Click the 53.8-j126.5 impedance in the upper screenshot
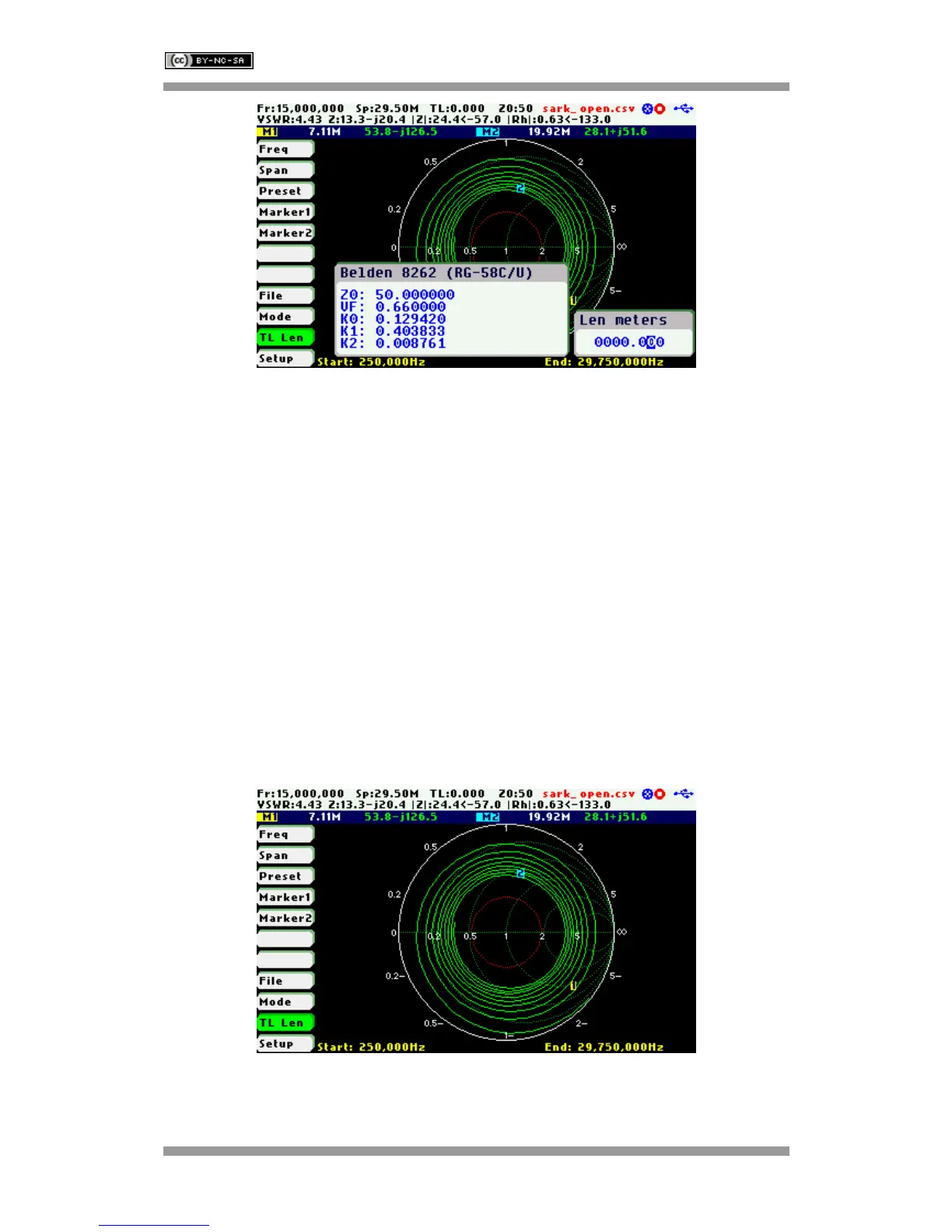Viewport: 952px width, 1232px height. pyautogui.click(x=401, y=132)
